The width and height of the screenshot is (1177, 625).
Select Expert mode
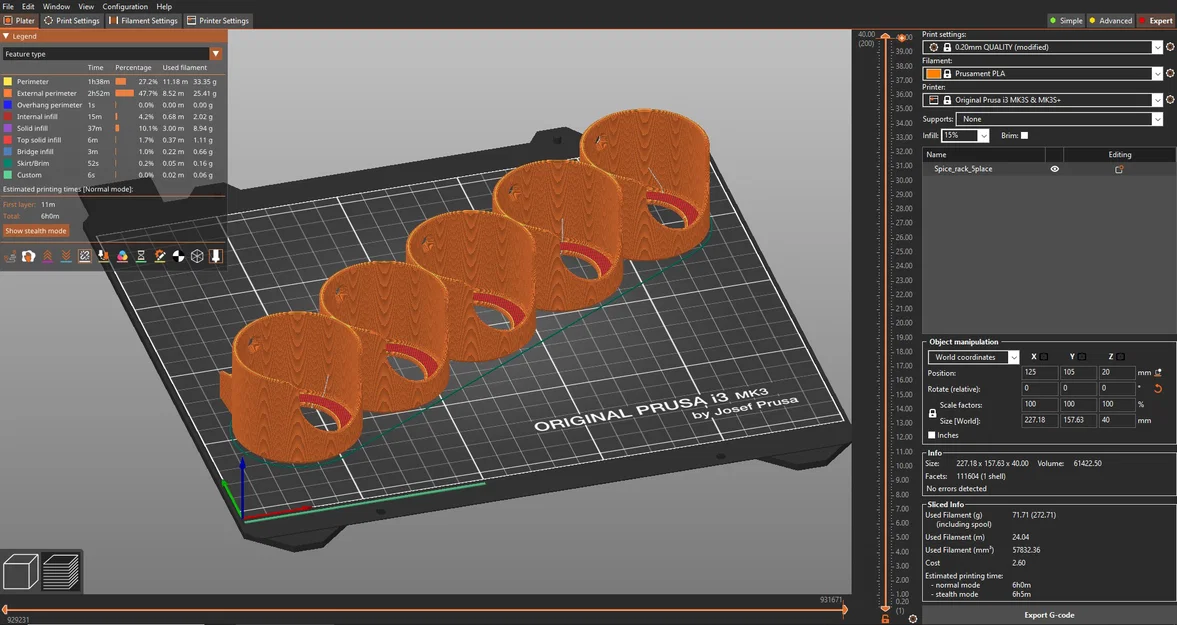pos(1156,20)
